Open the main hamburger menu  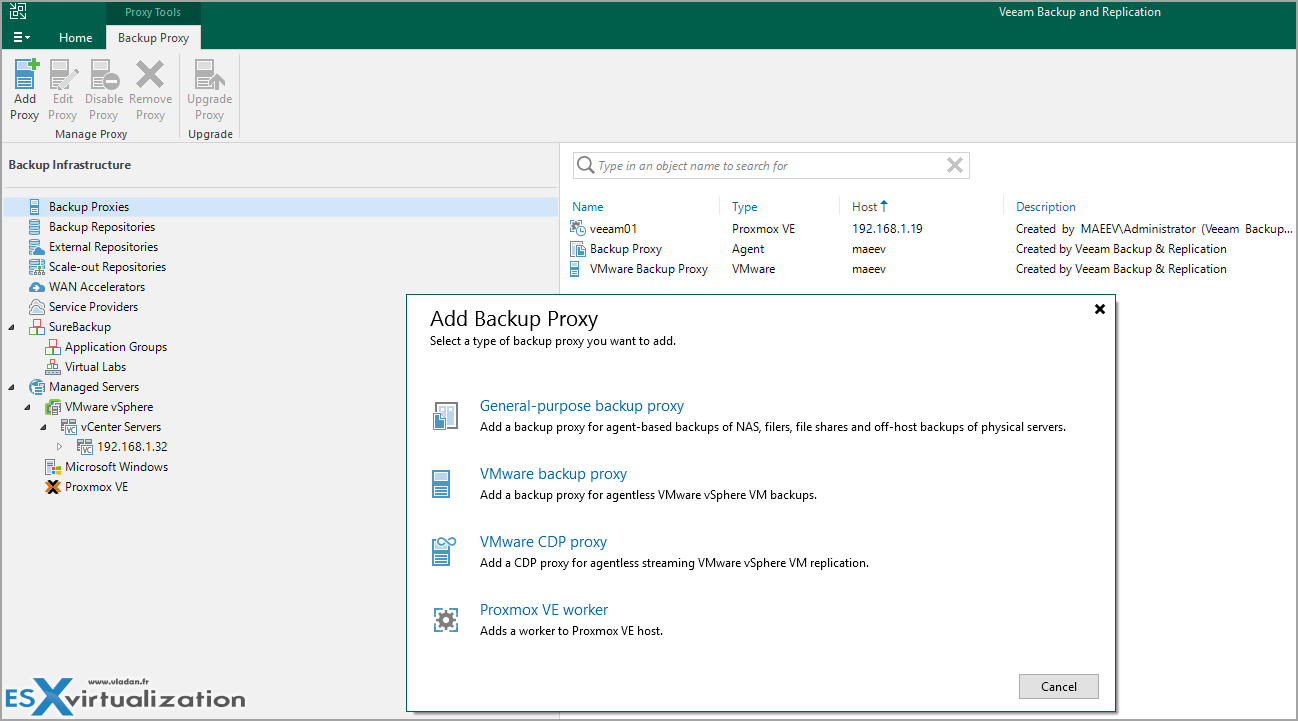coord(21,38)
